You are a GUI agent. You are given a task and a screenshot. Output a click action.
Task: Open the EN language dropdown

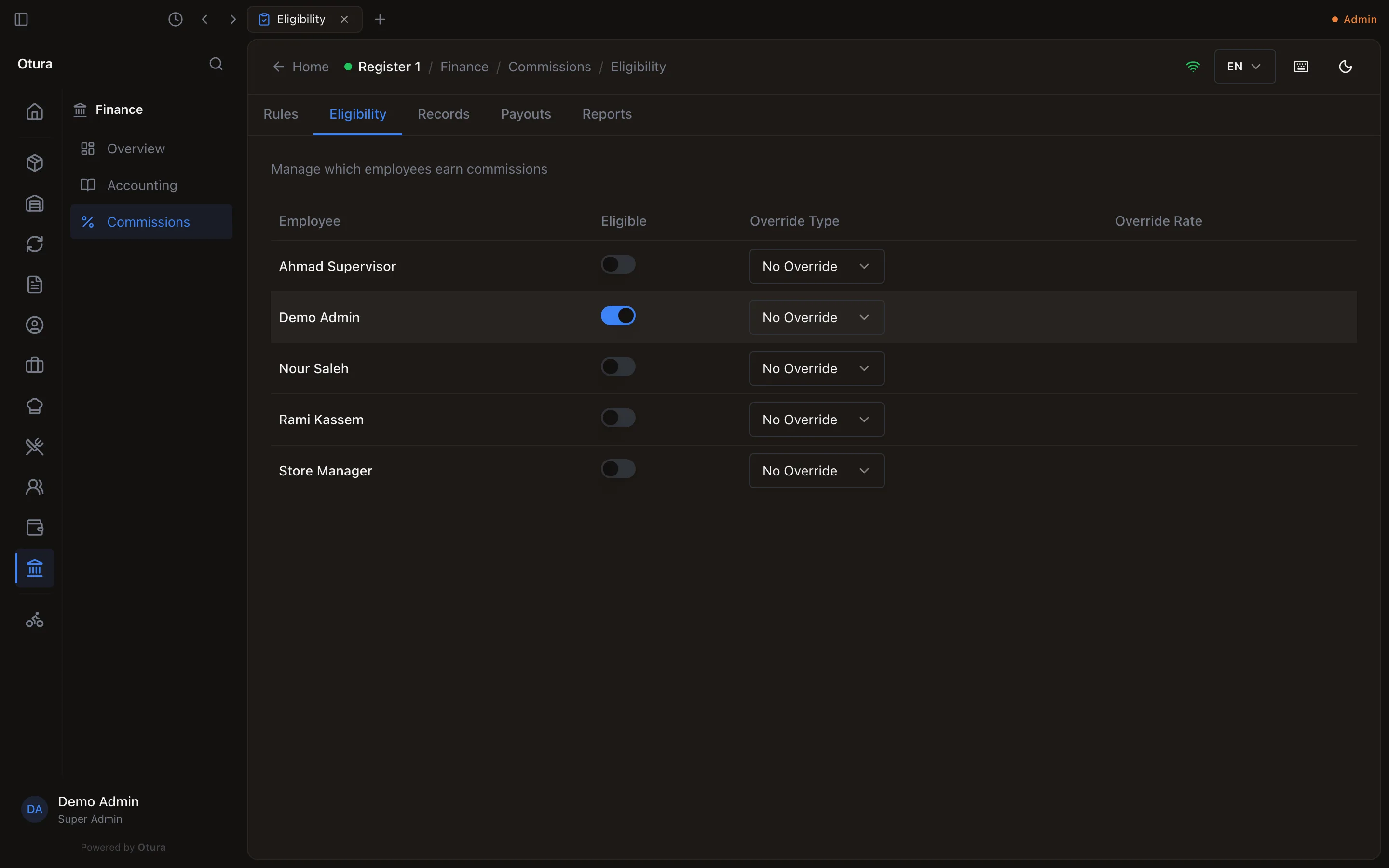(1244, 67)
